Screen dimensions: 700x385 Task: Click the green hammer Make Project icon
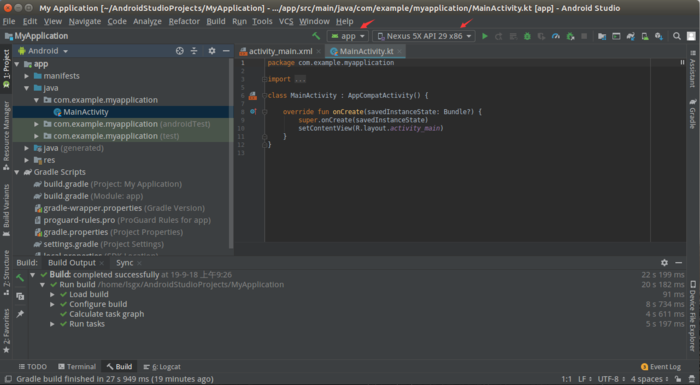click(316, 36)
